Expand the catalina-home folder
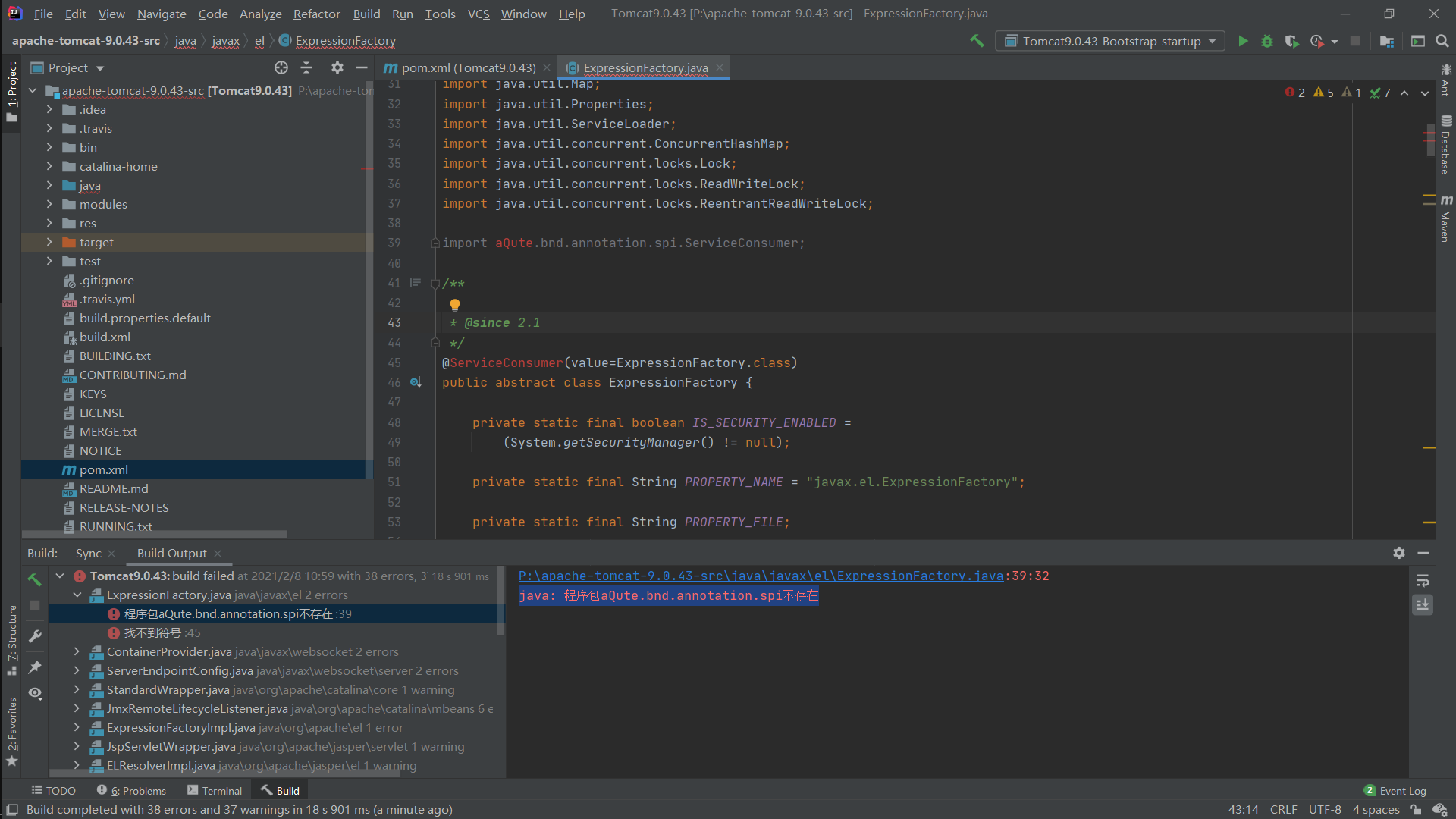This screenshot has height=819, width=1456. pos(49,166)
